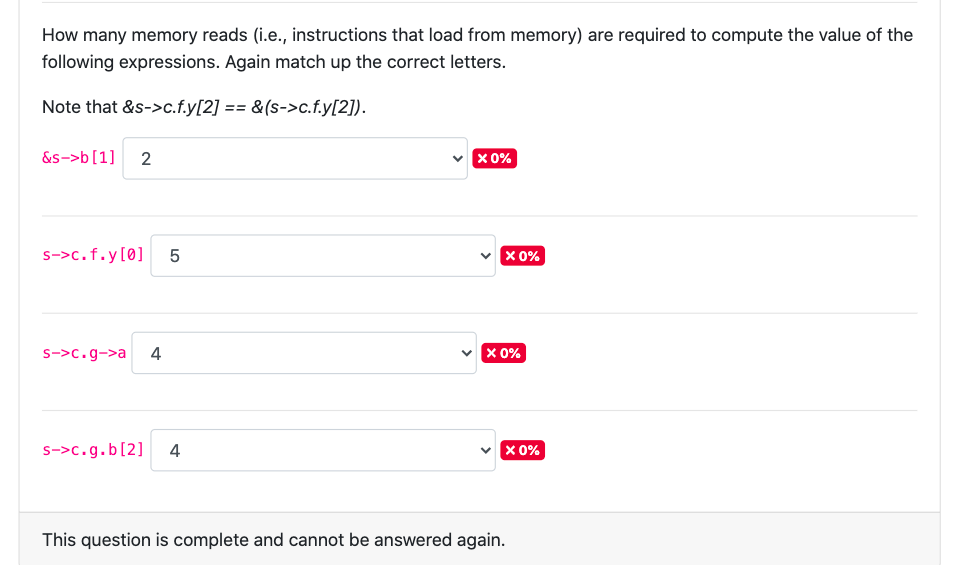Click the 'How many memory reads' question paragraph
Viewport: 965px width, 565px height.
(478, 49)
